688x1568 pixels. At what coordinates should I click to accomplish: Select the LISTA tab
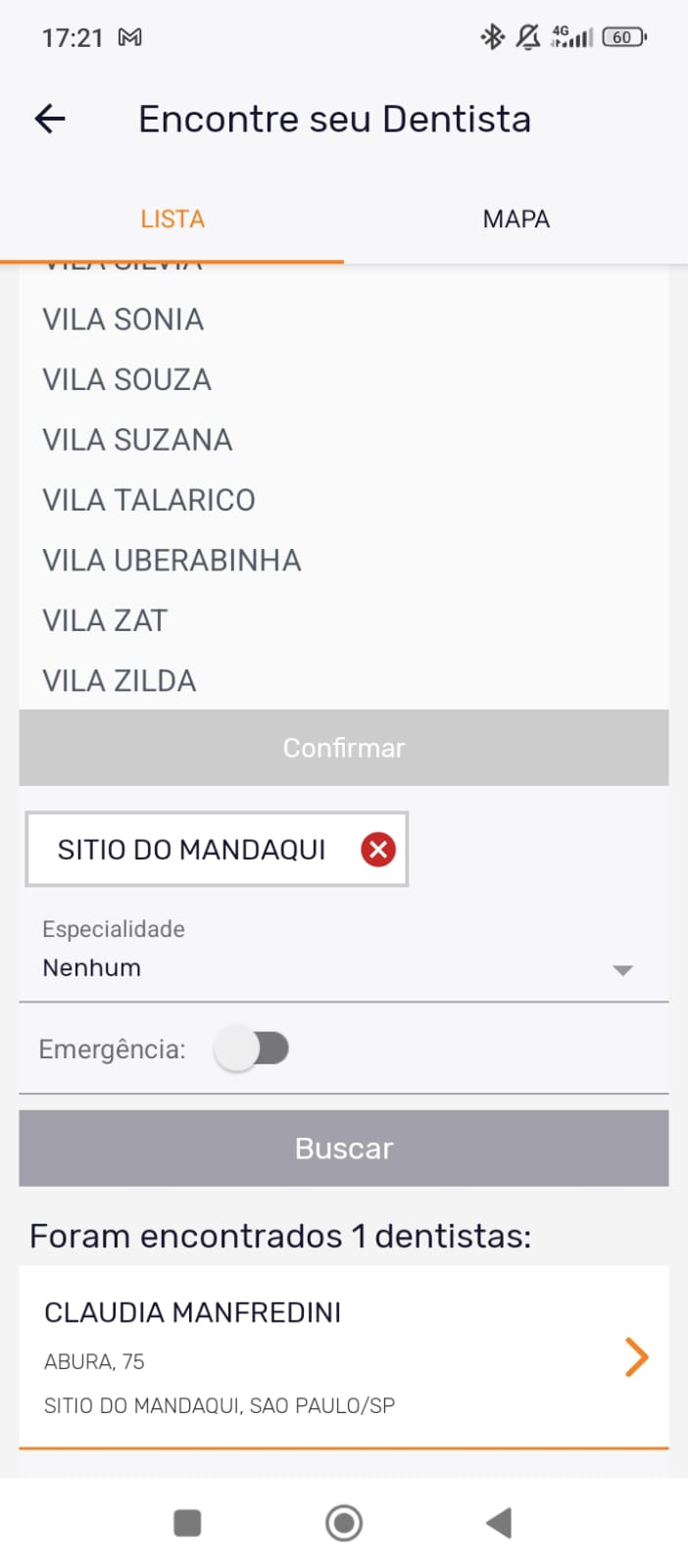pos(172,219)
